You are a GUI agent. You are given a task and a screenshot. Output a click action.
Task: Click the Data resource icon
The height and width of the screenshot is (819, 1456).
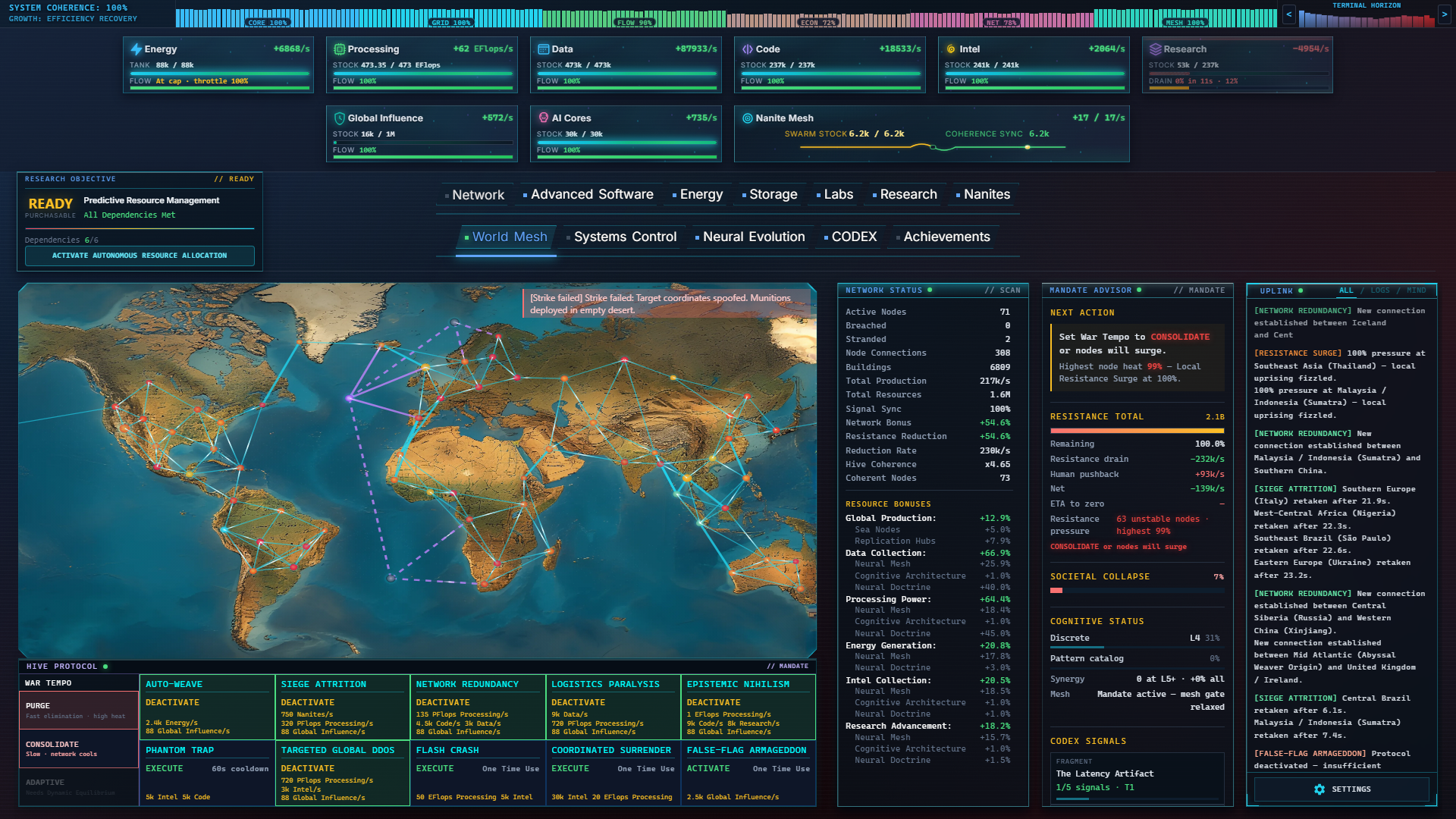[543, 49]
